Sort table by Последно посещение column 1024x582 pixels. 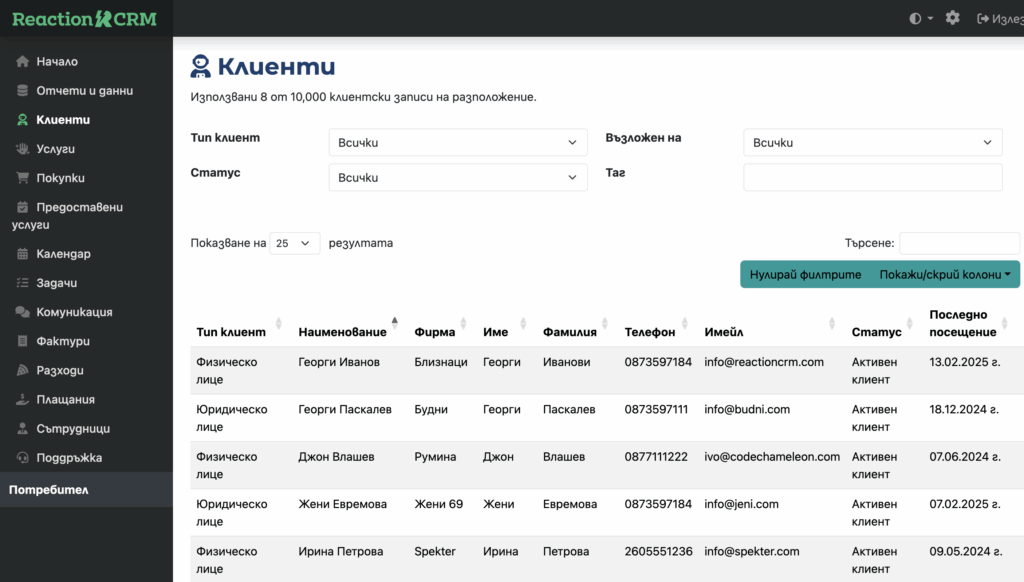pyautogui.click(x=963, y=323)
